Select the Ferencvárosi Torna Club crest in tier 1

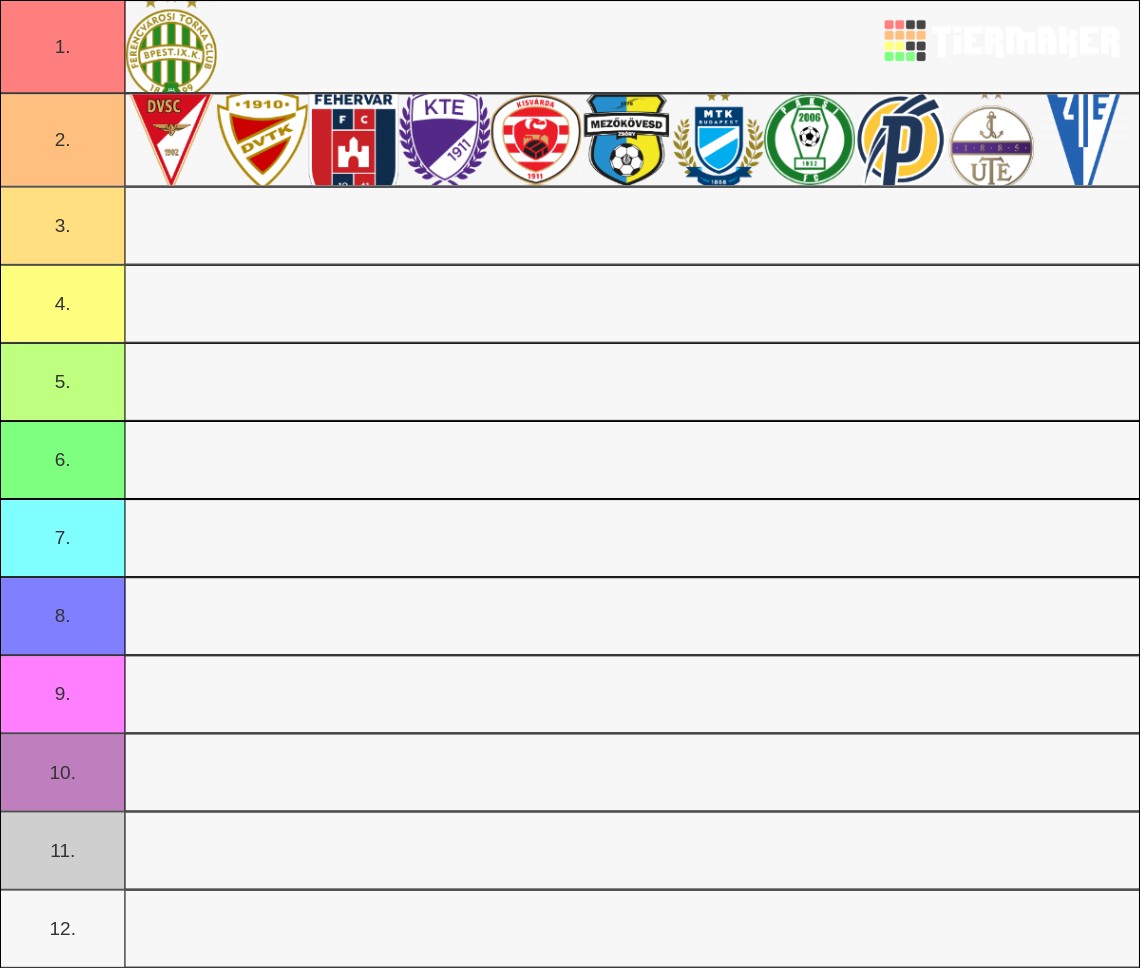pos(170,47)
